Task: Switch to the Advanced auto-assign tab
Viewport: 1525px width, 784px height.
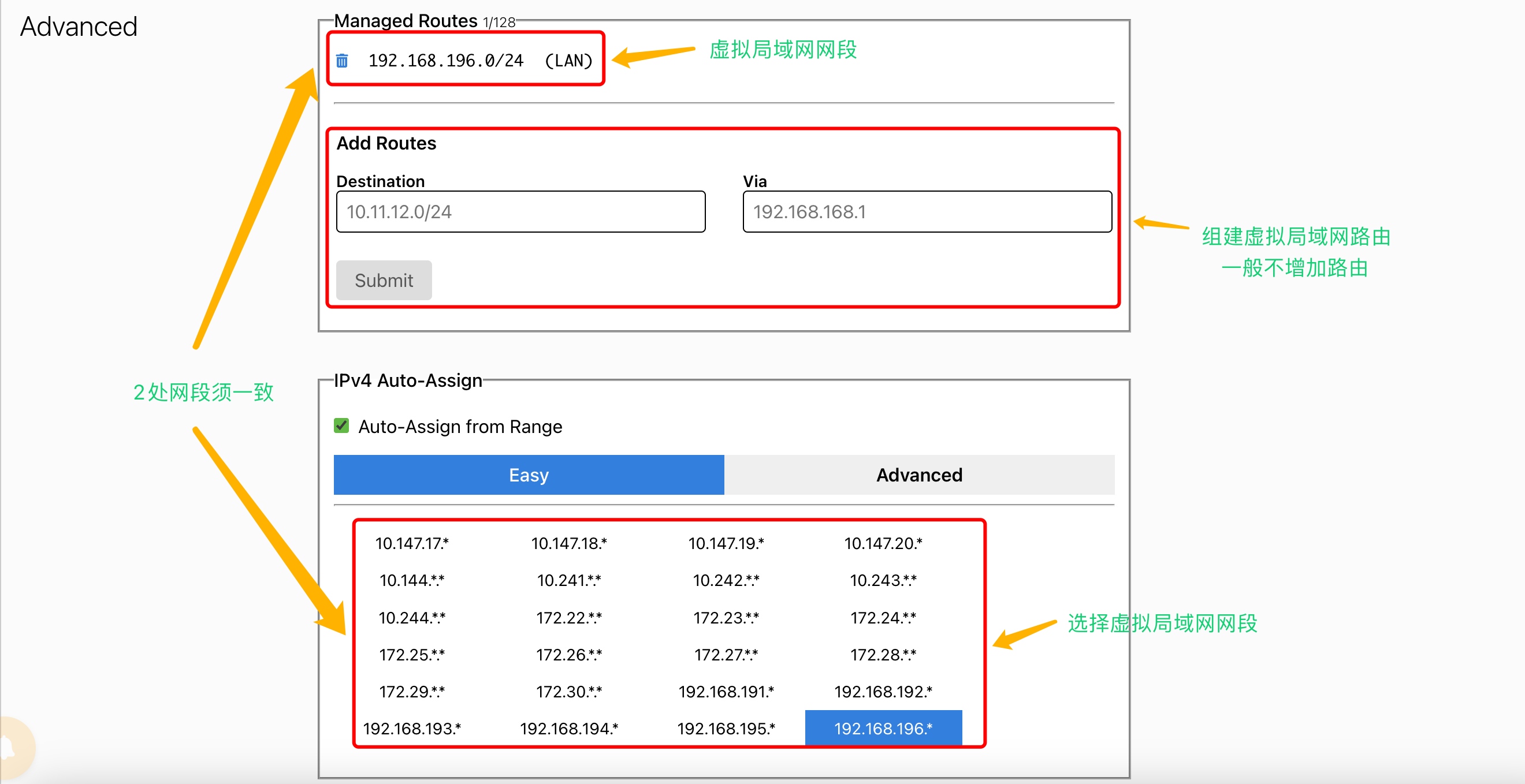Action: coord(919,475)
